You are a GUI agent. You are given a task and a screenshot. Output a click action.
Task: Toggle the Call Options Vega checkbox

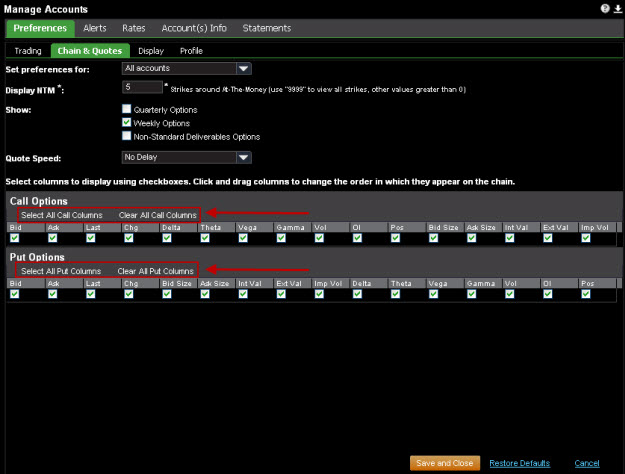(x=243, y=238)
